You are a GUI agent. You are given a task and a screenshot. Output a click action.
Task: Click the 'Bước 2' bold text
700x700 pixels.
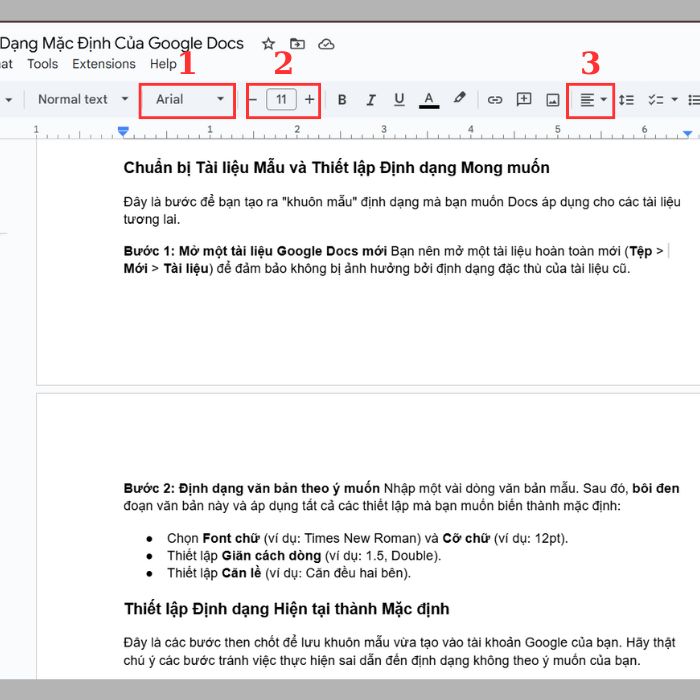(x=252, y=488)
